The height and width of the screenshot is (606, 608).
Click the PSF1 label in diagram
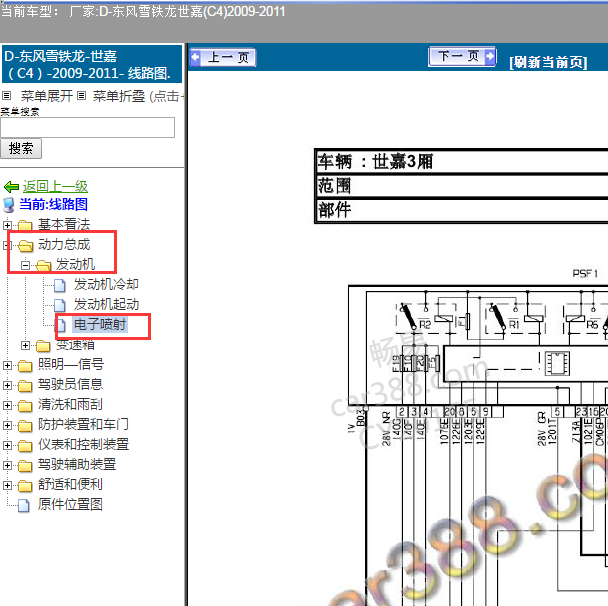pos(585,274)
